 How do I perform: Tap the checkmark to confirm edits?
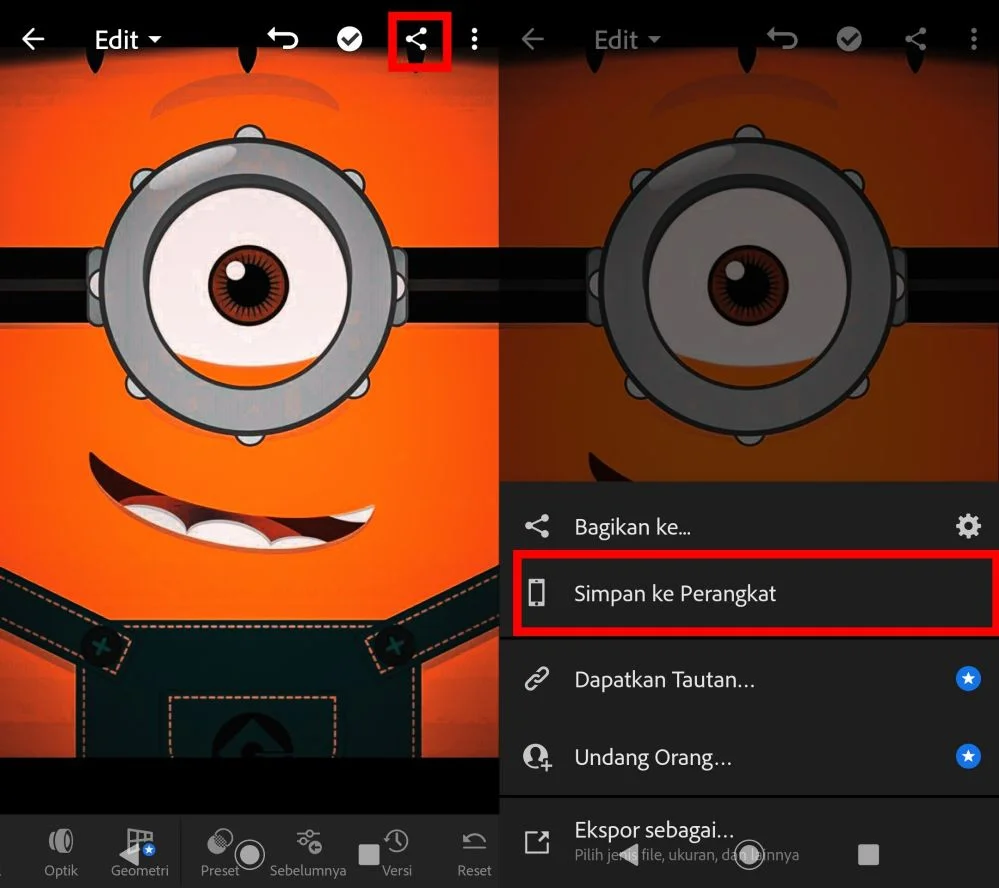click(x=350, y=39)
